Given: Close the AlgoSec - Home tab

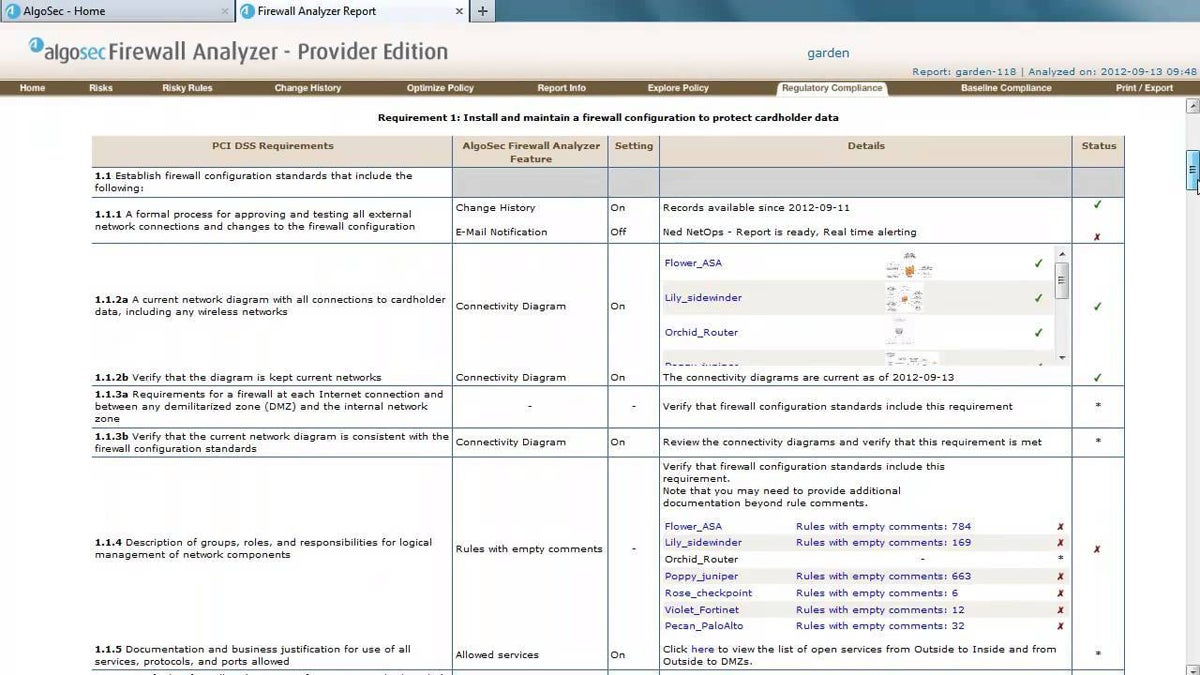Looking at the screenshot, I should click(x=224, y=11).
